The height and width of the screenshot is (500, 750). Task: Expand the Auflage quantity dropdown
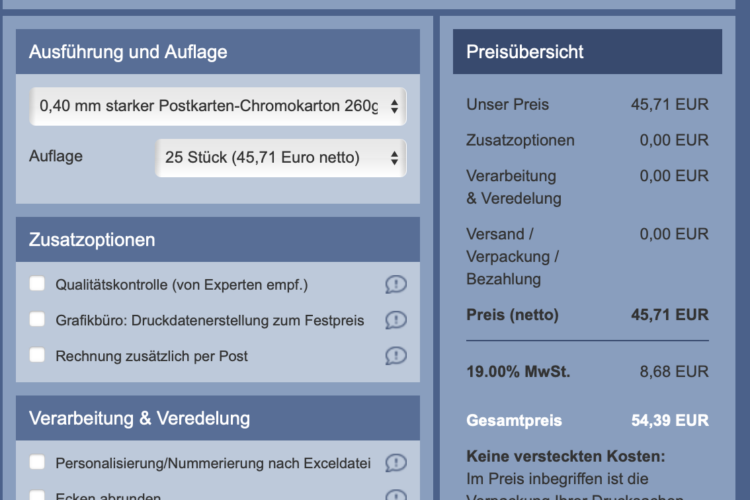pos(280,157)
